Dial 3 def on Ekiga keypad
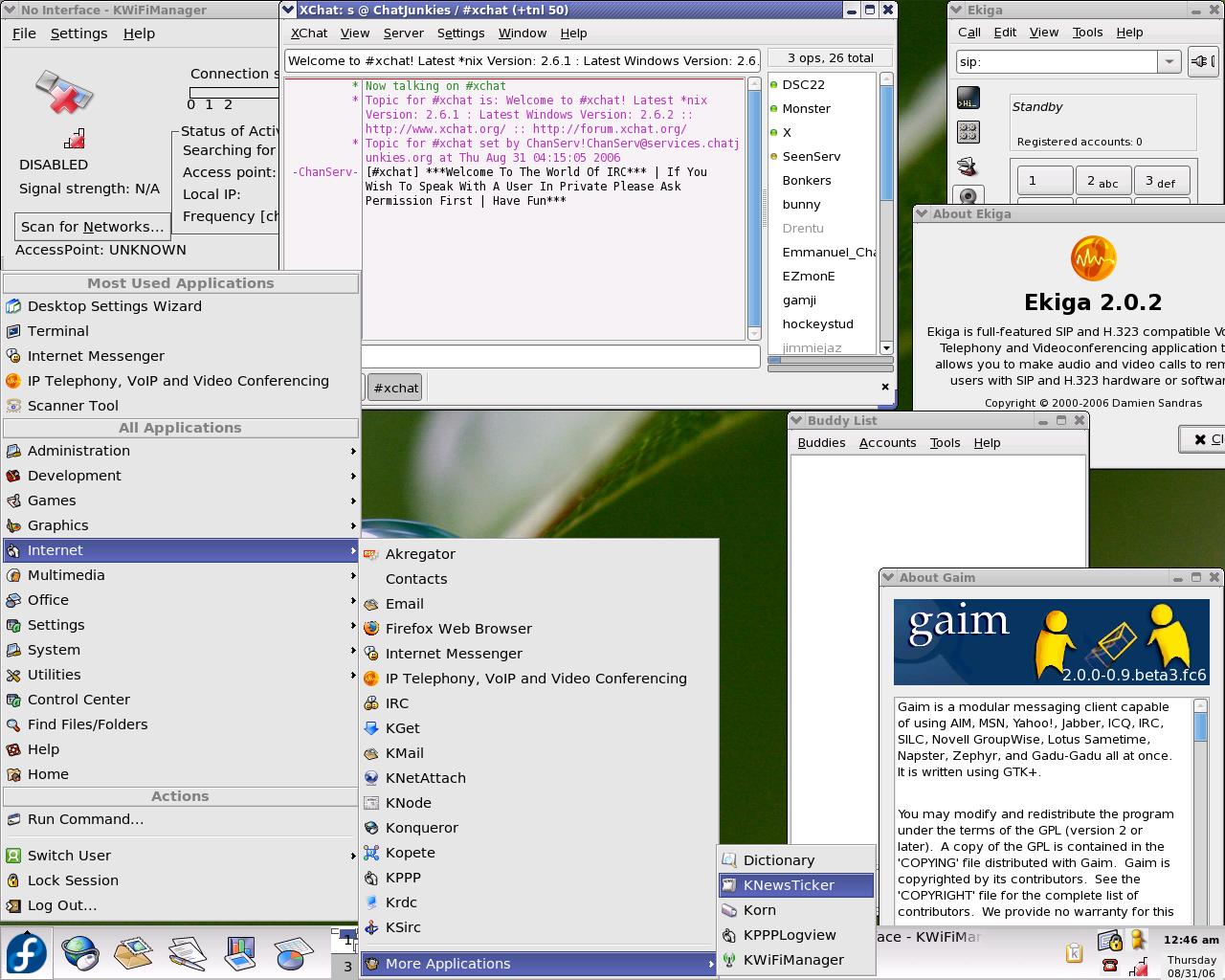 1161,181
